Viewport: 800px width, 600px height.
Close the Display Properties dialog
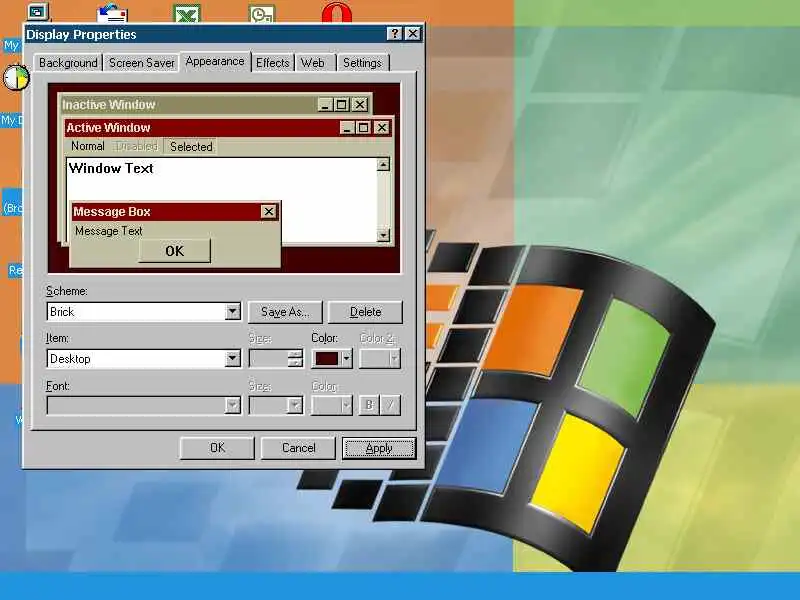click(x=412, y=34)
